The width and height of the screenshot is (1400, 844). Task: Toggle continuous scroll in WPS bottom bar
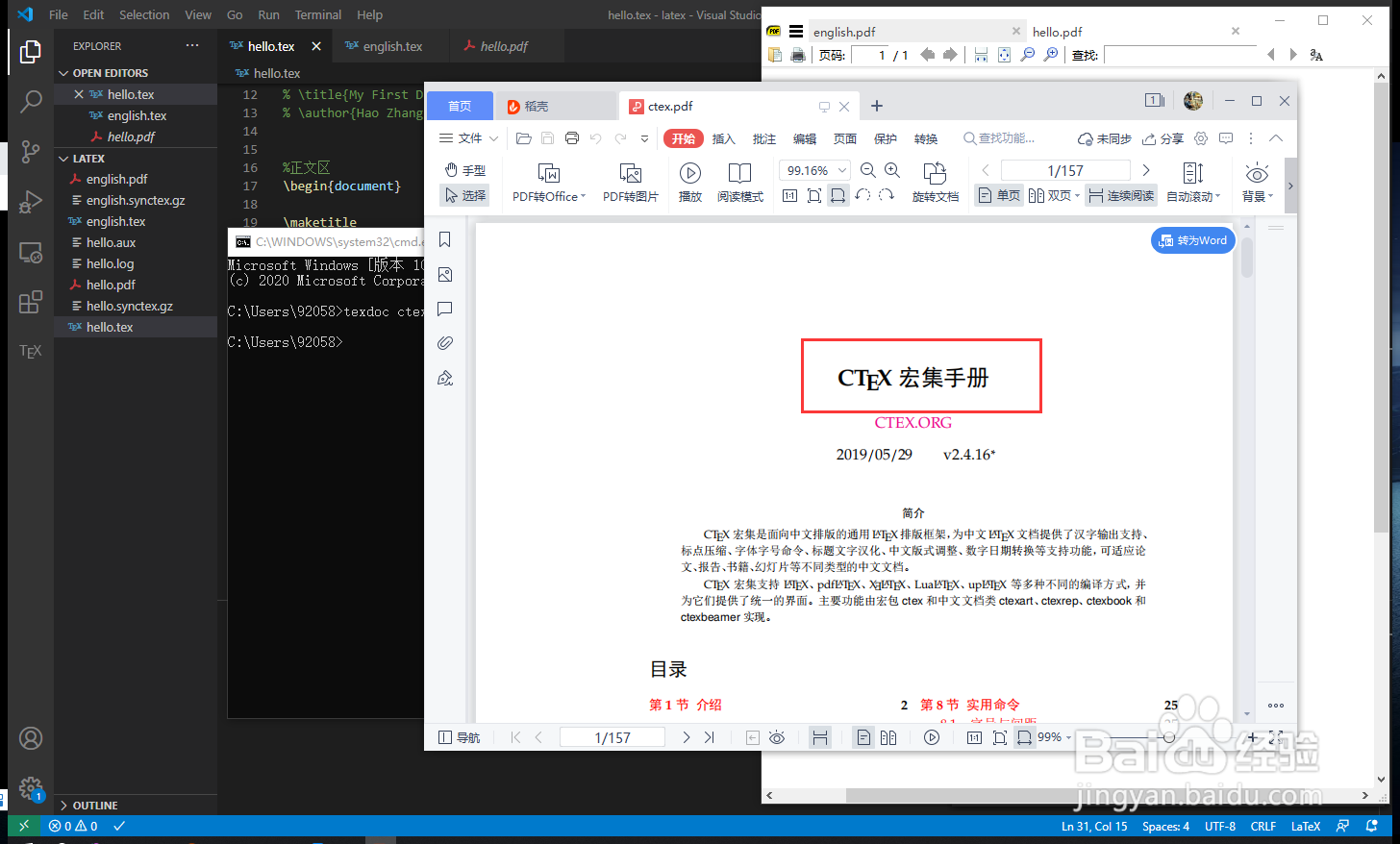click(x=820, y=737)
